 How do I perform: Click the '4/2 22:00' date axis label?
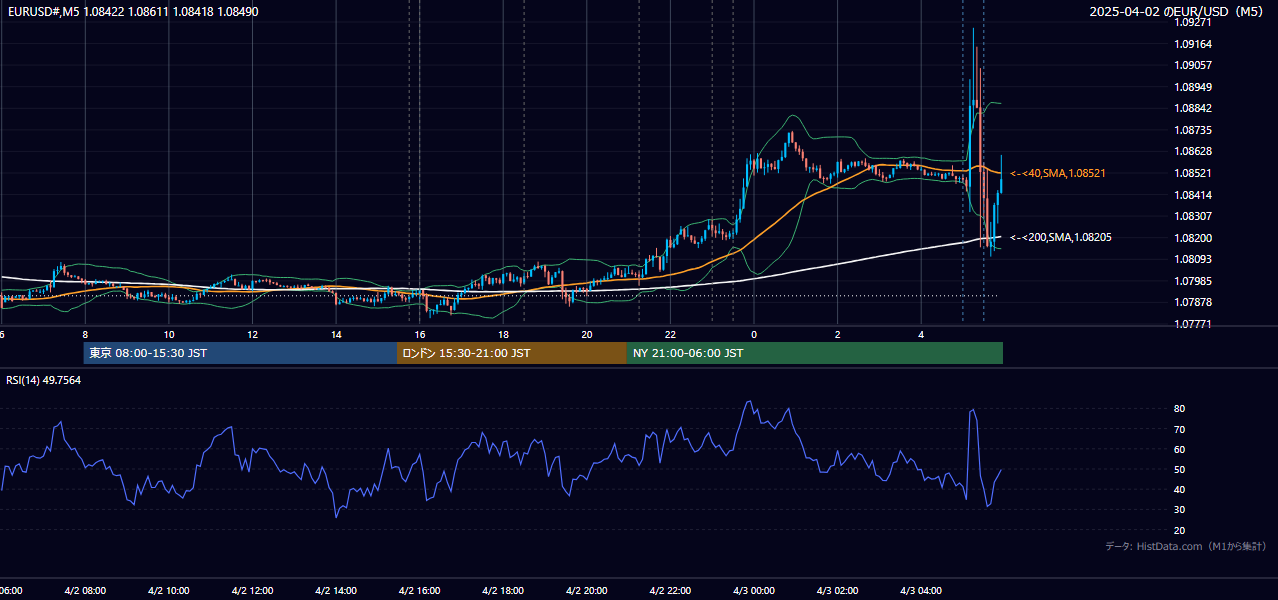point(671,591)
